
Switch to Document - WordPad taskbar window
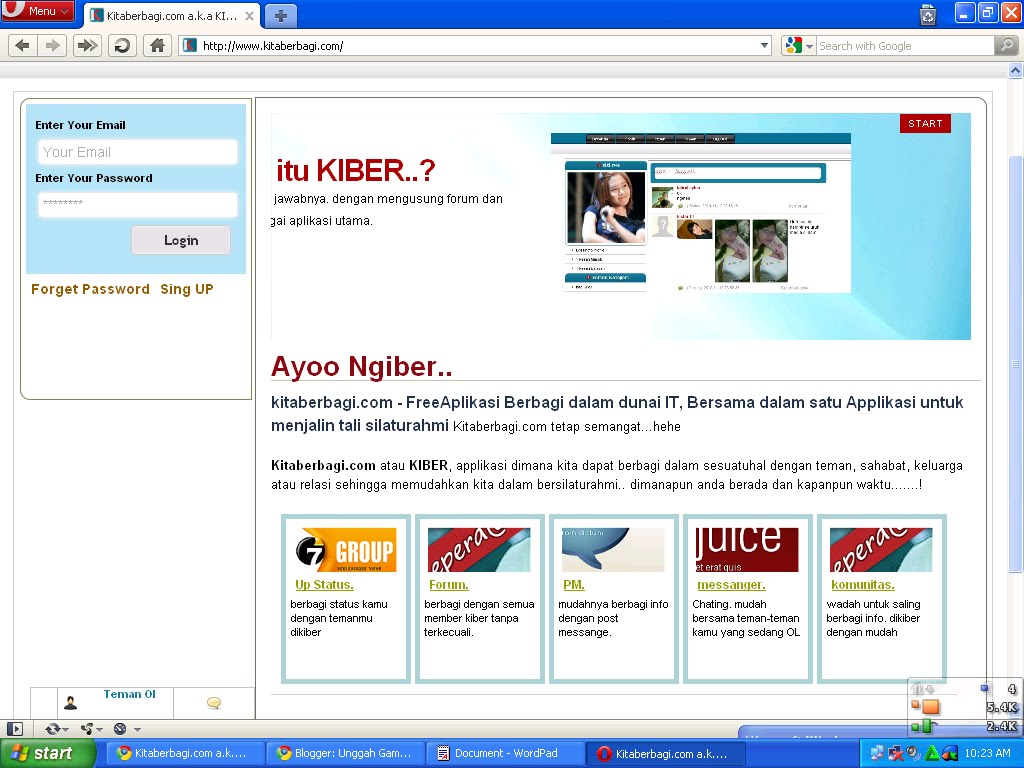[504, 753]
